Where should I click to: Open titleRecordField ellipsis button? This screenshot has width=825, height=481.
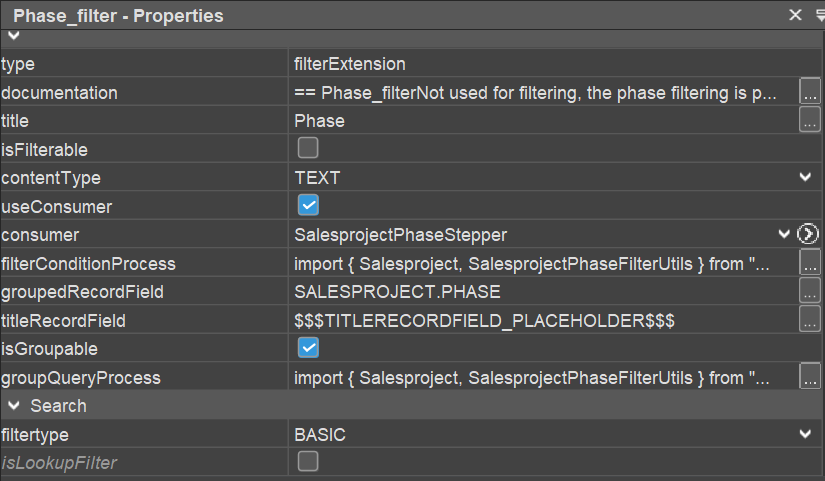(x=810, y=321)
